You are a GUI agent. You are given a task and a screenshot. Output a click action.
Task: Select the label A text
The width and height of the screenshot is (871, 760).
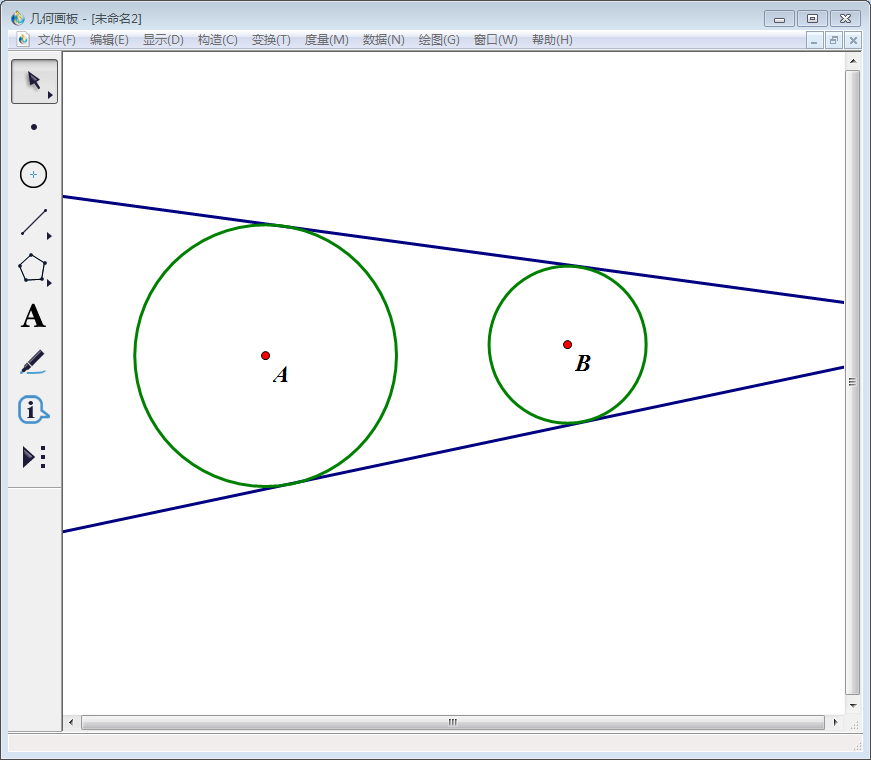click(x=281, y=374)
